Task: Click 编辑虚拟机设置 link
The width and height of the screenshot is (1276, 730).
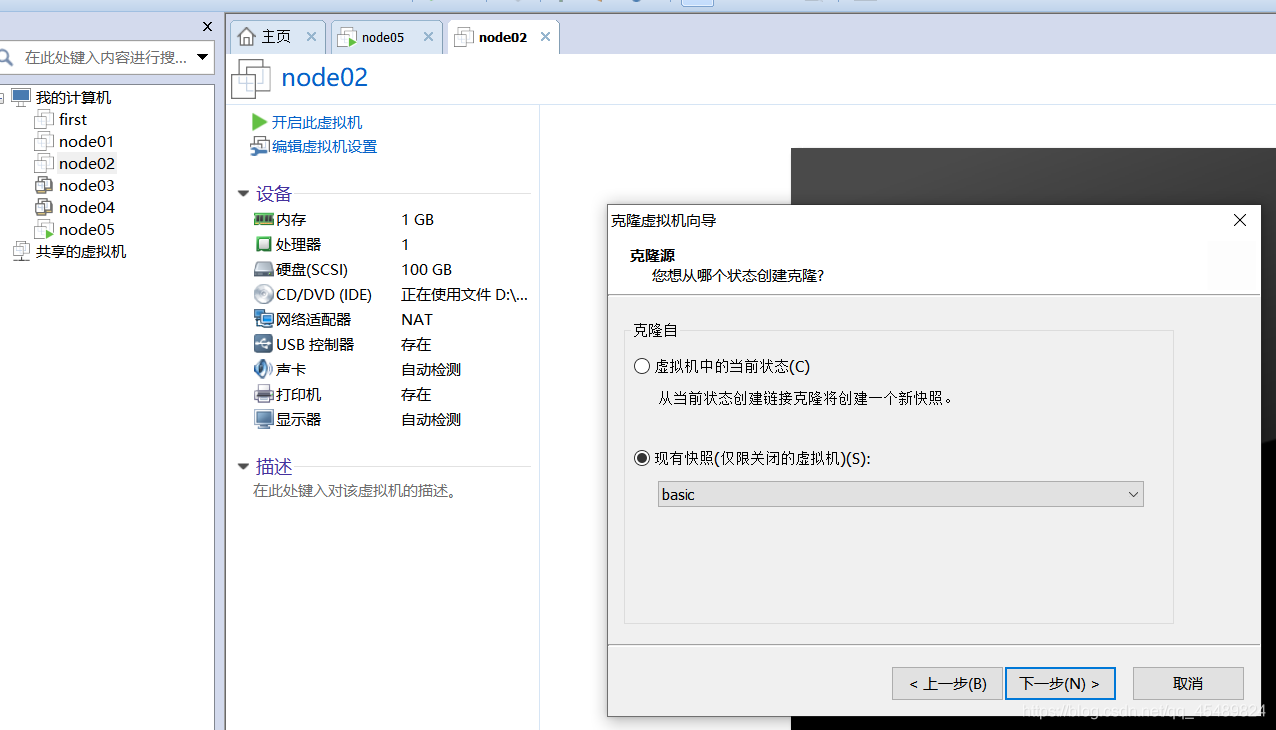Action: (325, 147)
